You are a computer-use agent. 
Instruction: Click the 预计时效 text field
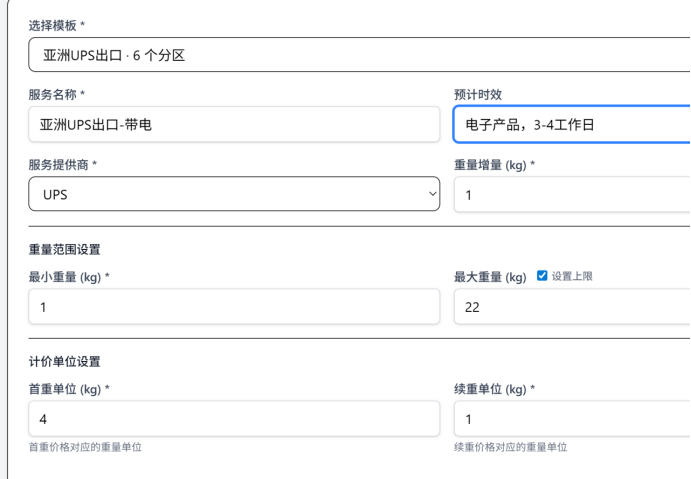pyautogui.click(x=571, y=125)
